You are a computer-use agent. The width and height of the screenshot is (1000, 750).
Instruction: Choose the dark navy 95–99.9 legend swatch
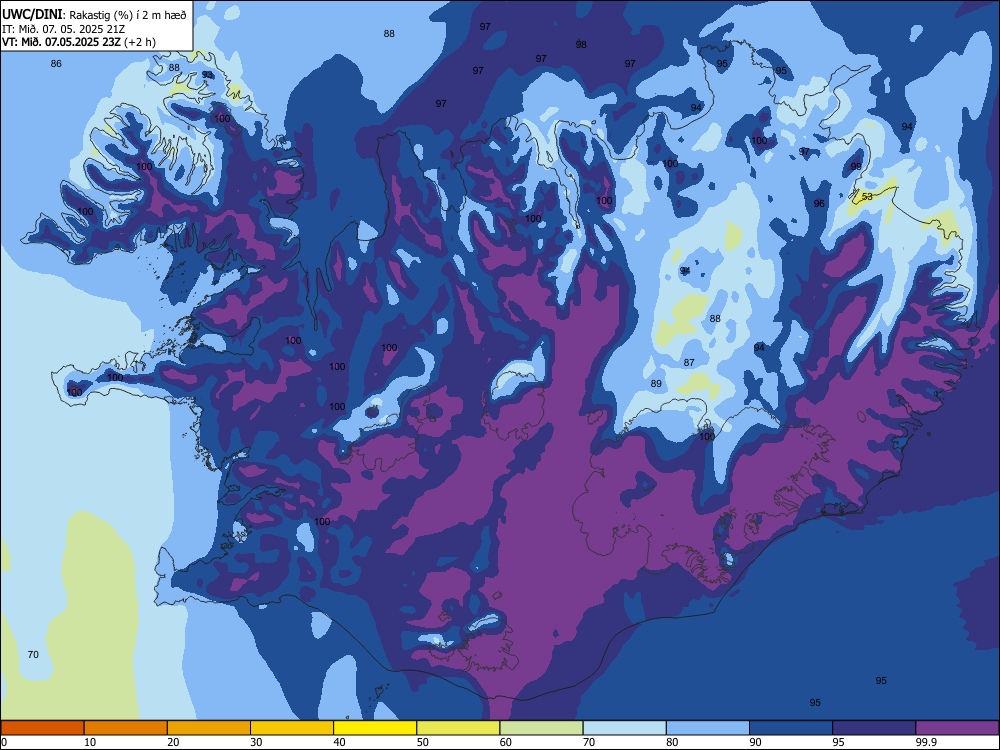point(874,728)
